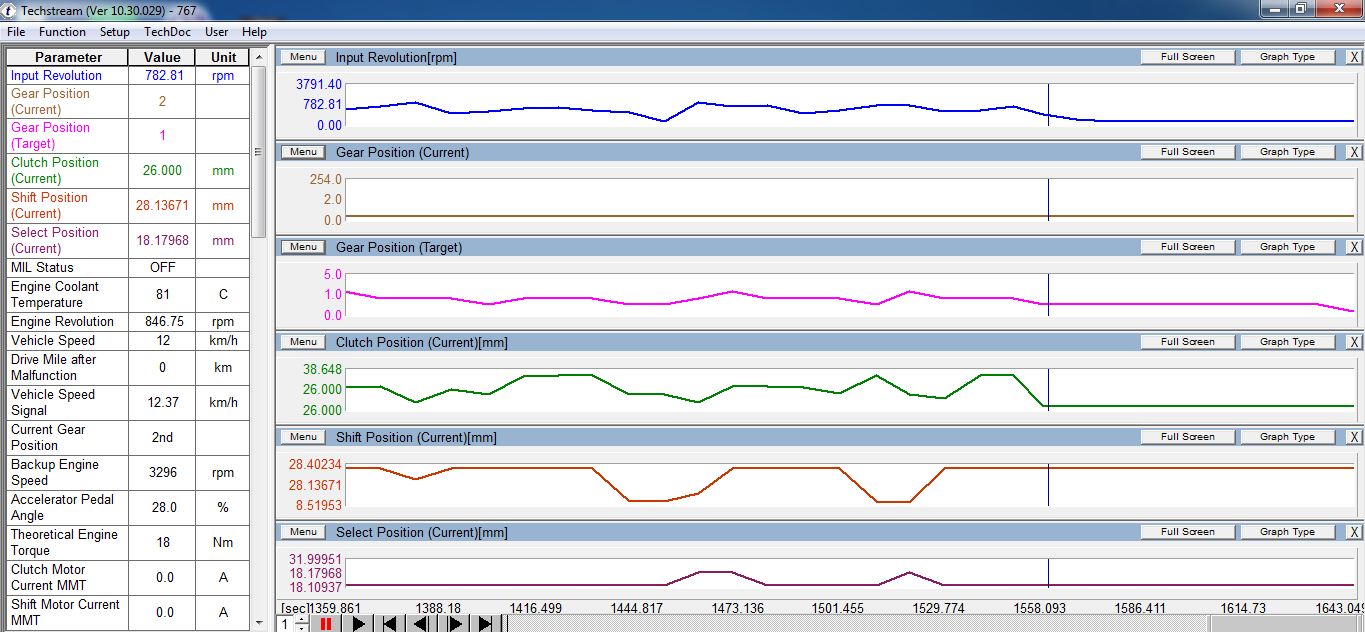The image size is (1365, 632).
Task: Increase the playback speed stepper value
Action: 302,620
